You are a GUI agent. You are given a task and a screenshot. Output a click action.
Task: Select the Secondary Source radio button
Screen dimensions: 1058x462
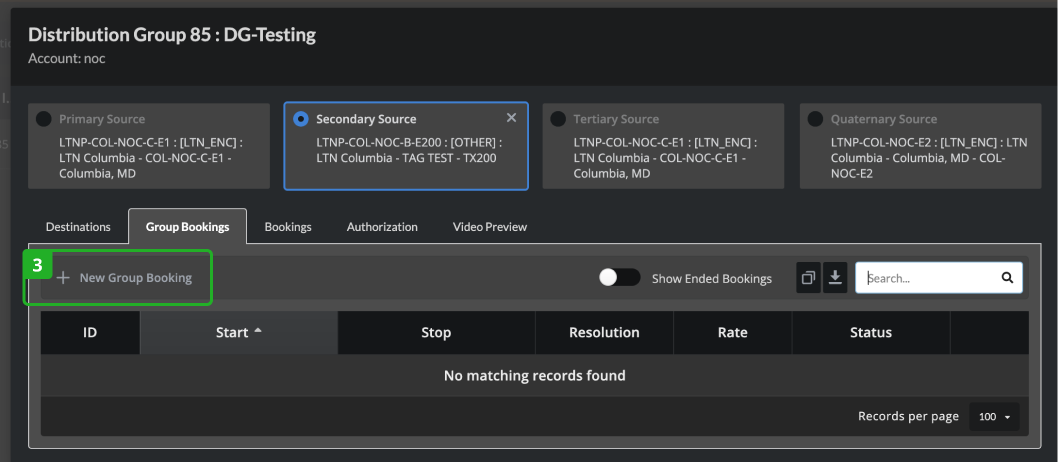click(x=301, y=119)
